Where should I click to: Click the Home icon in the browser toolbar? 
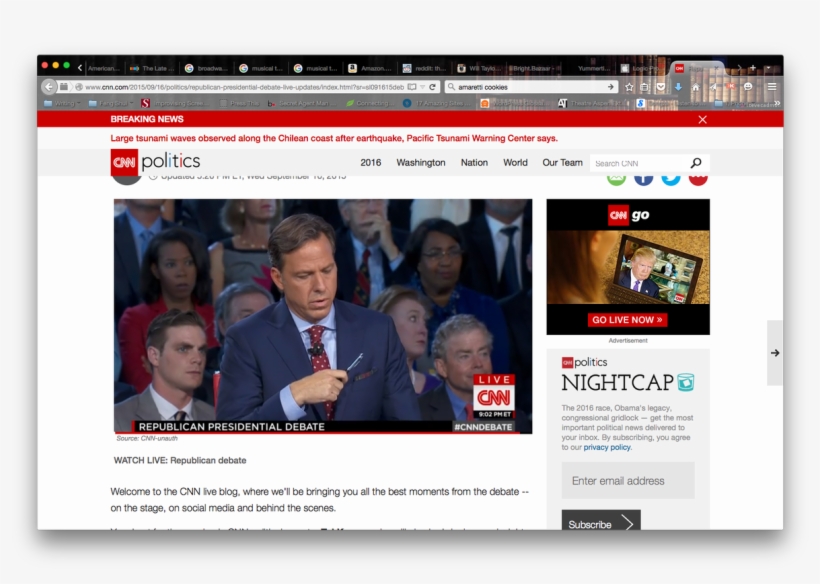point(696,87)
